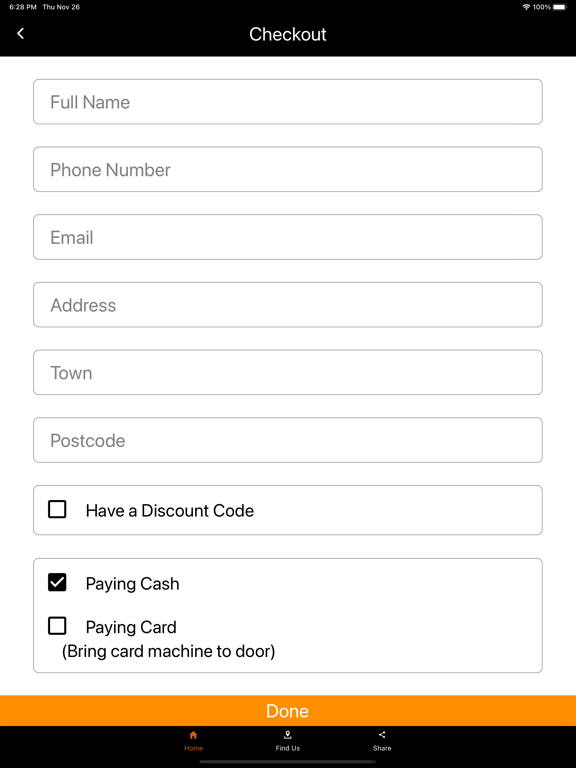Image resolution: width=576 pixels, height=768 pixels.
Task: Tap the battery indicator icon
Action: (560, 7)
